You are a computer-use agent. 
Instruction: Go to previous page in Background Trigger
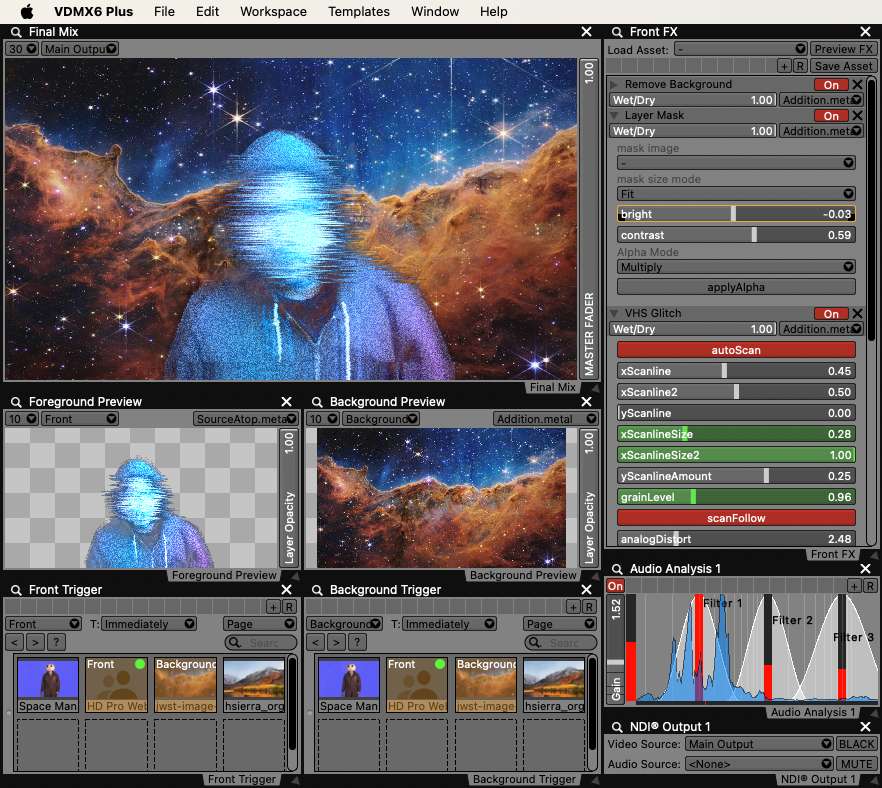318,642
